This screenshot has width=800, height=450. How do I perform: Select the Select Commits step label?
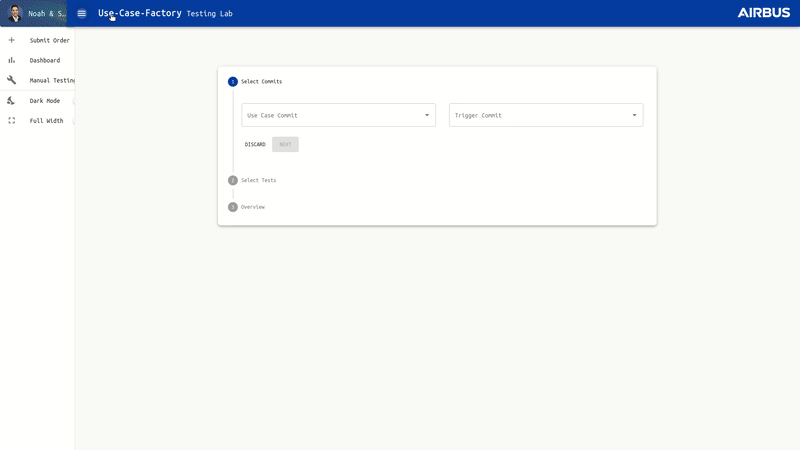coord(261,82)
